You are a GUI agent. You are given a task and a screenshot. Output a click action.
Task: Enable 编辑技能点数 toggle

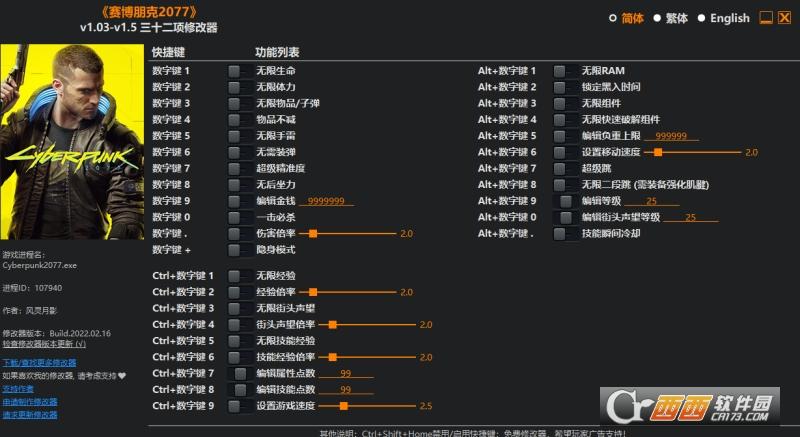pos(239,390)
